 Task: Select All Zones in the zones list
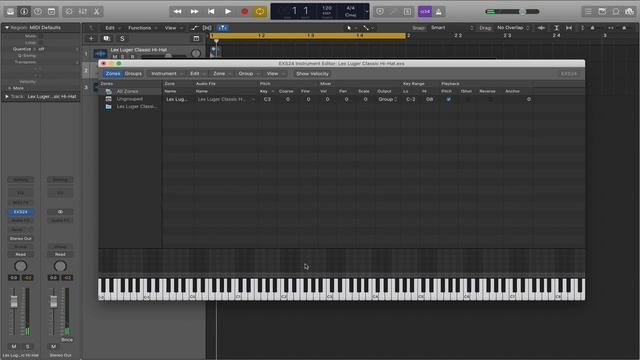[x=127, y=91]
